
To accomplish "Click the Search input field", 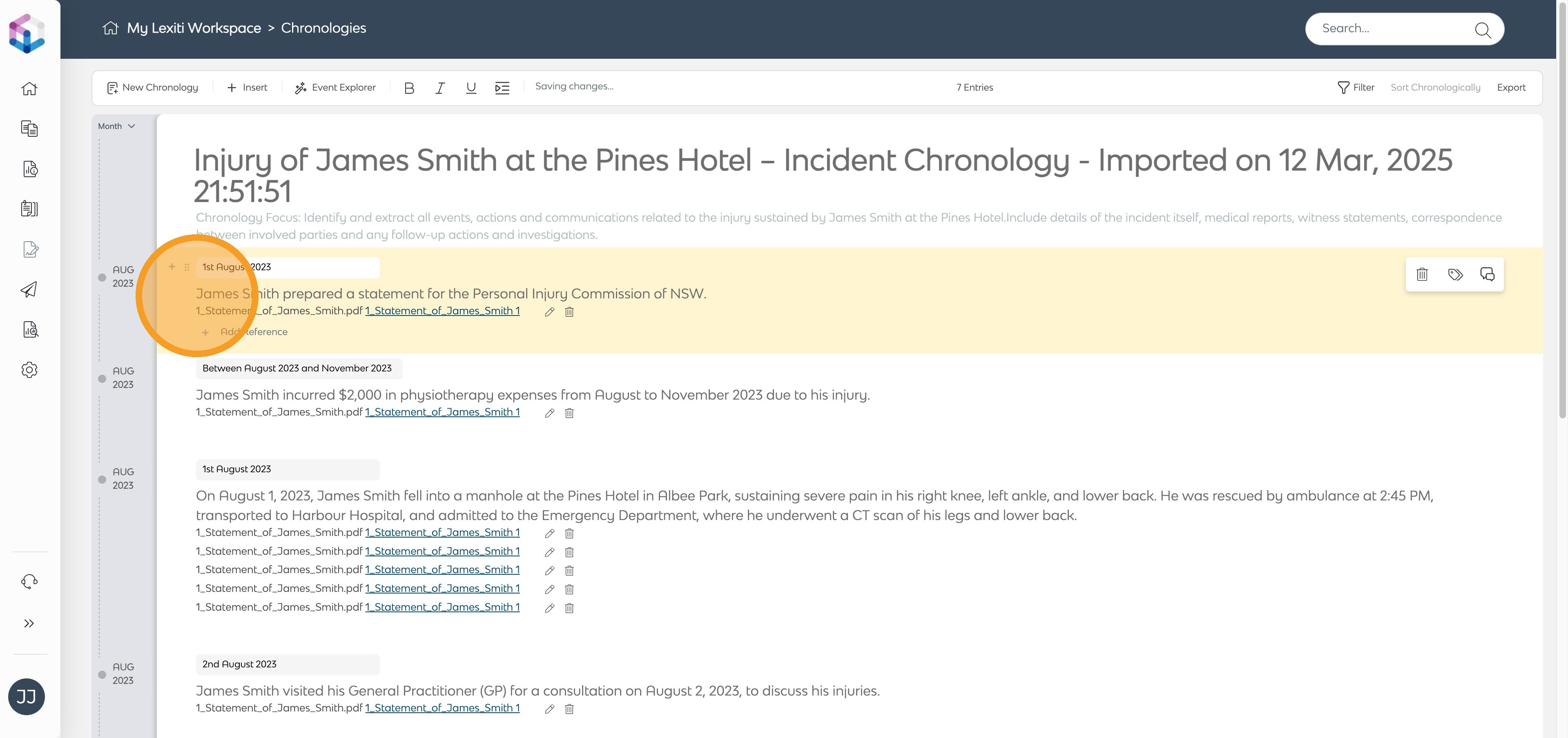I will pyautogui.click(x=1394, y=29).
